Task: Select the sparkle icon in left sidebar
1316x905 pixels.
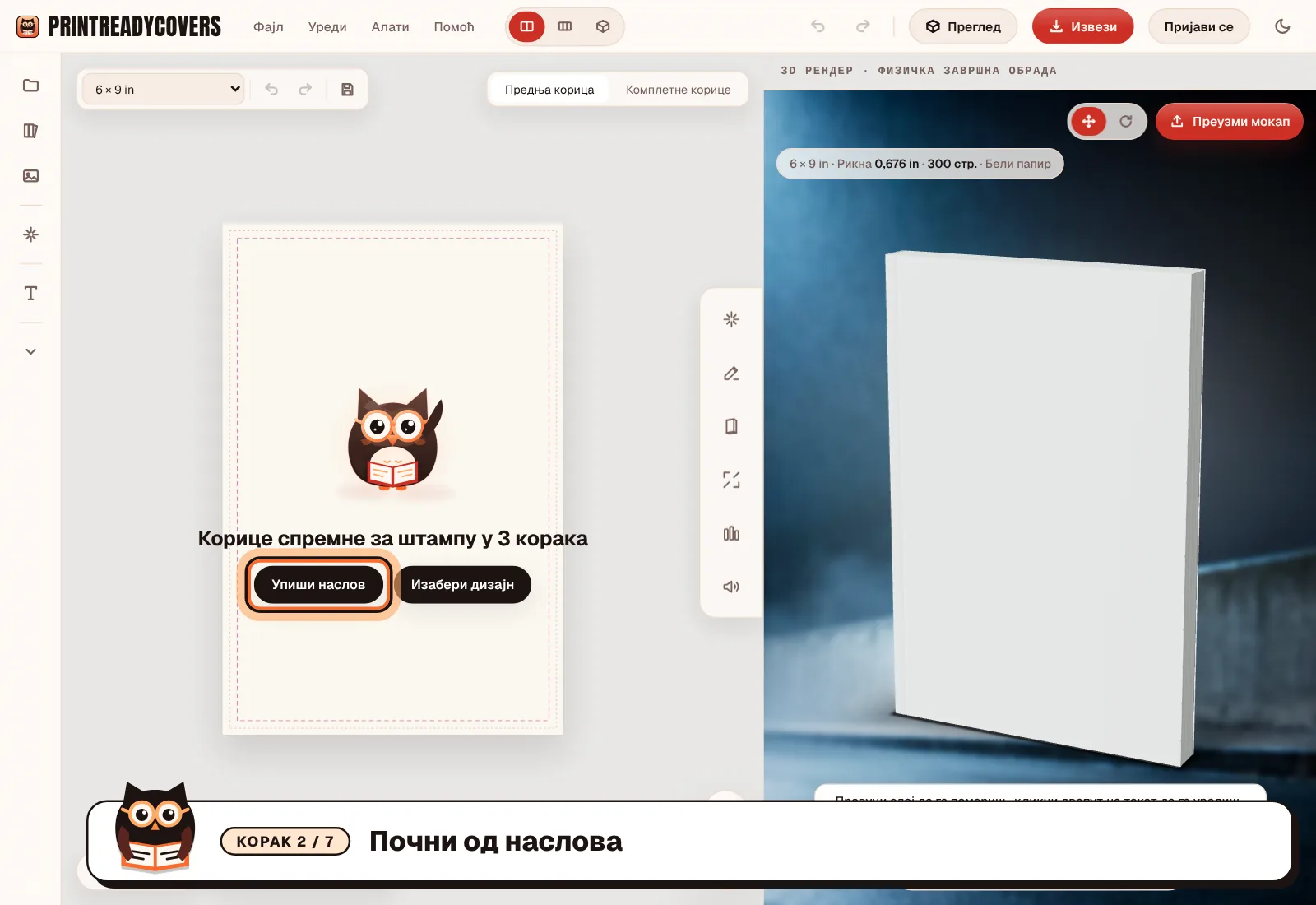Action: pyautogui.click(x=30, y=234)
